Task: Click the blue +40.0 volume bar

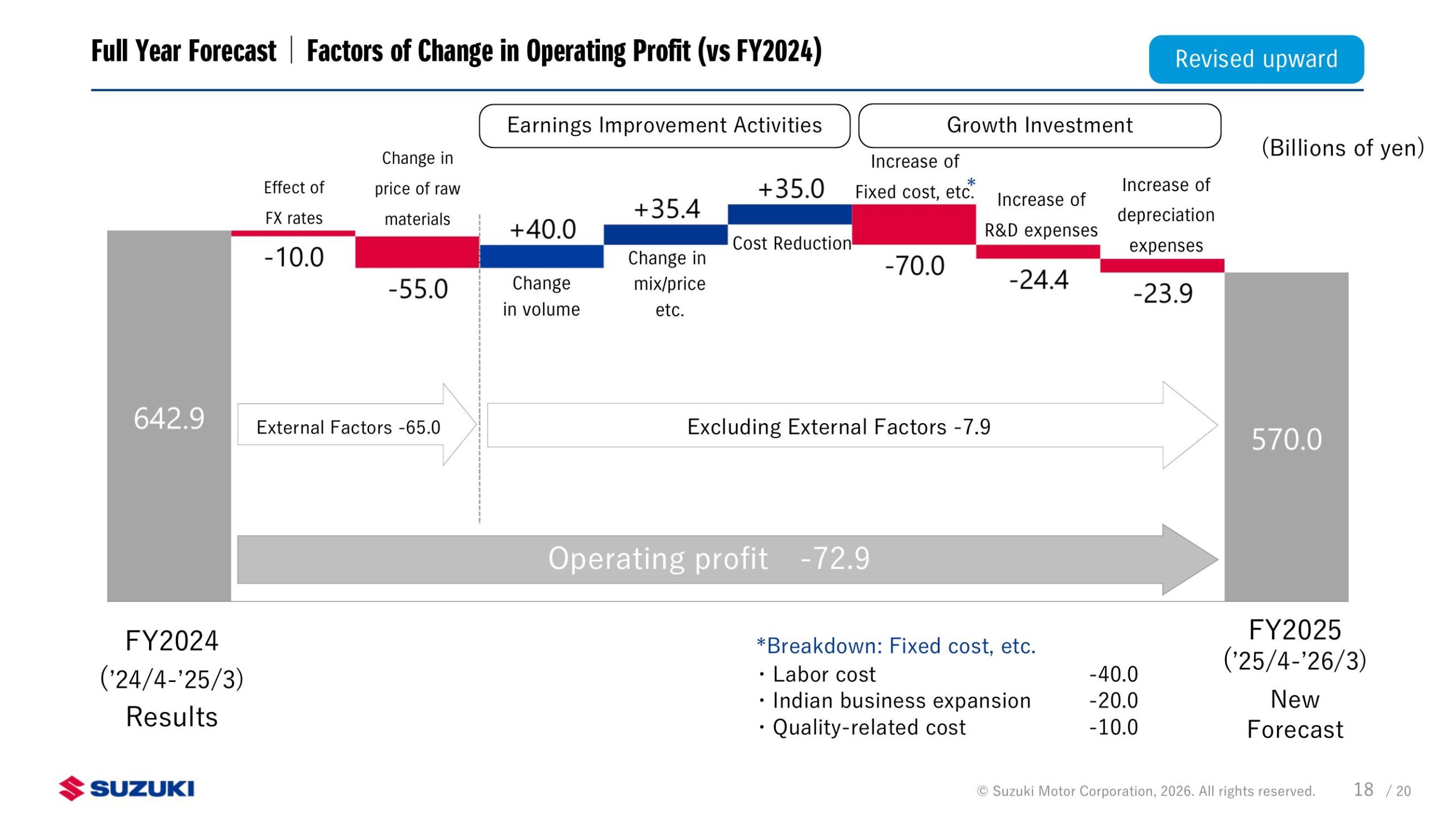Action: [x=541, y=256]
